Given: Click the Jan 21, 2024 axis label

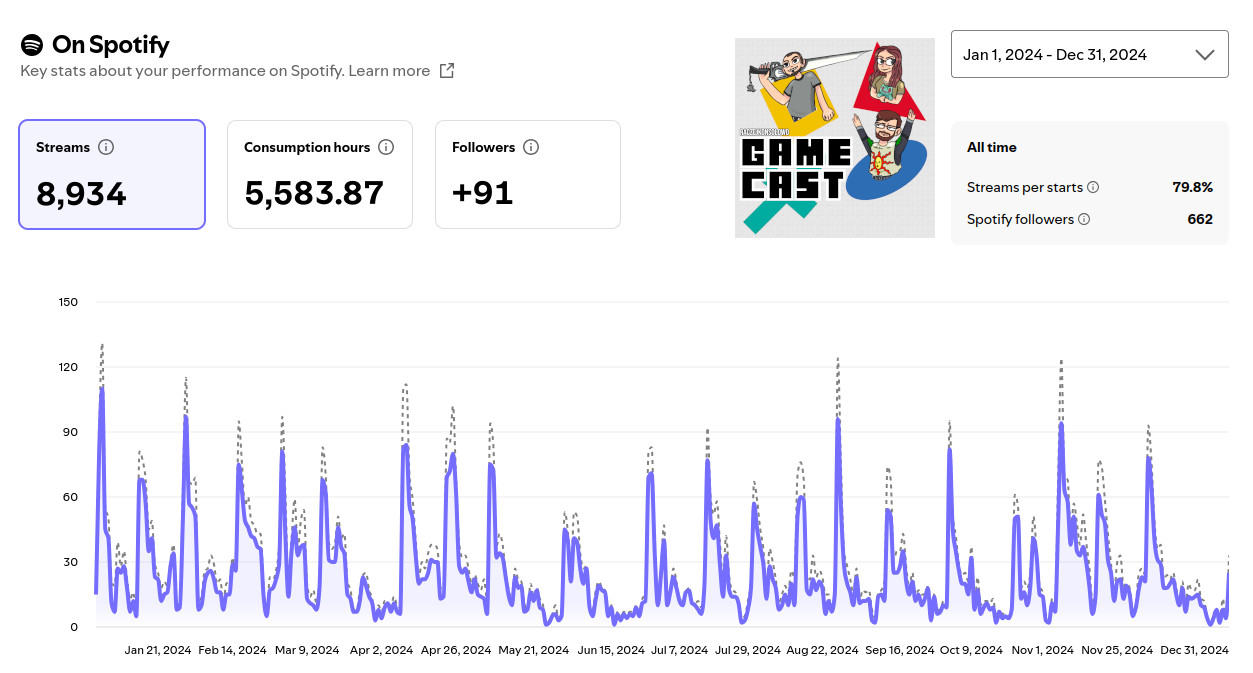Looking at the screenshot, I should (158, 650).
